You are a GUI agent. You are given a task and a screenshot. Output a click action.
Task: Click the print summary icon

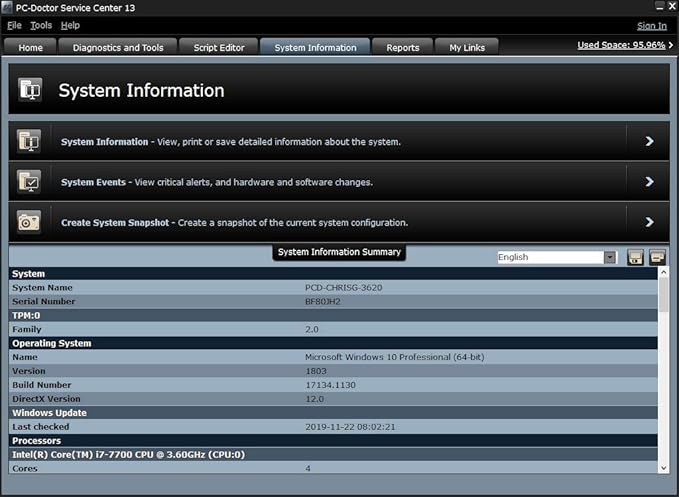[657, 257]
